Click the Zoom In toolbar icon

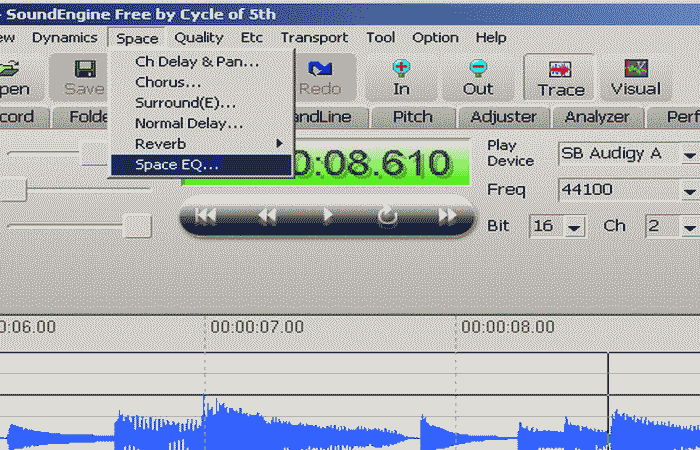(401, 76)
